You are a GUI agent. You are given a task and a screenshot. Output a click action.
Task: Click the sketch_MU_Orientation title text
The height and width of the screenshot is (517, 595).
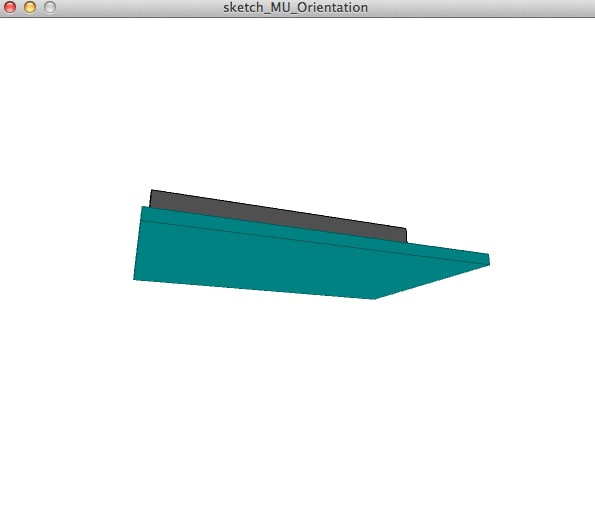295,8
